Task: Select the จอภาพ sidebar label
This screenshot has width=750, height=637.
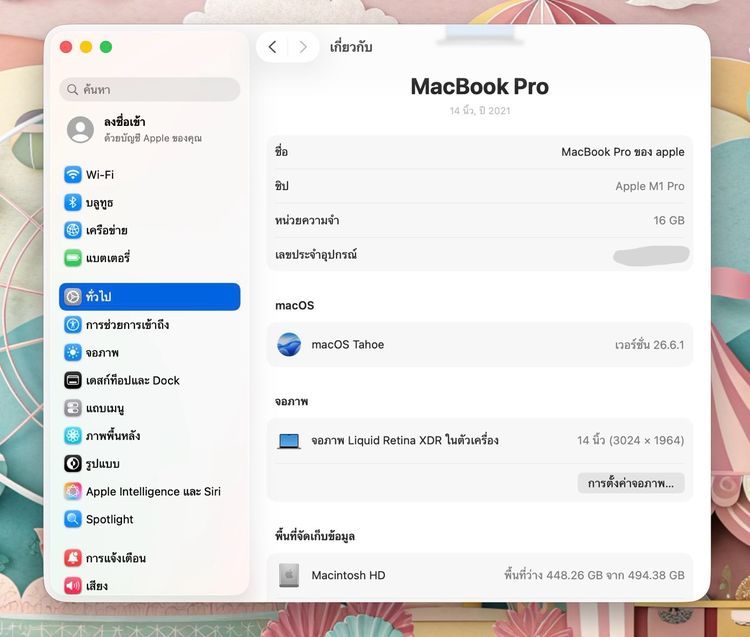Action: click(102, 353)
